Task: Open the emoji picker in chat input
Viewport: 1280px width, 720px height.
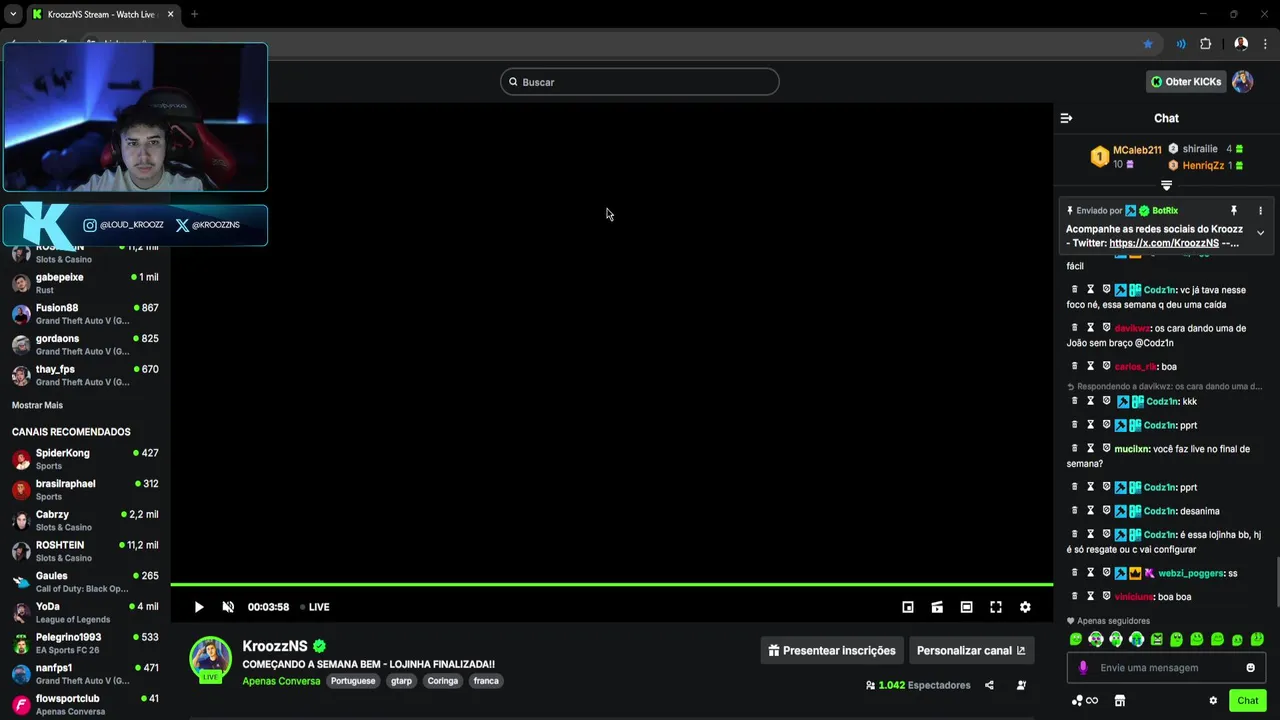Action: tap(1250, 668)
